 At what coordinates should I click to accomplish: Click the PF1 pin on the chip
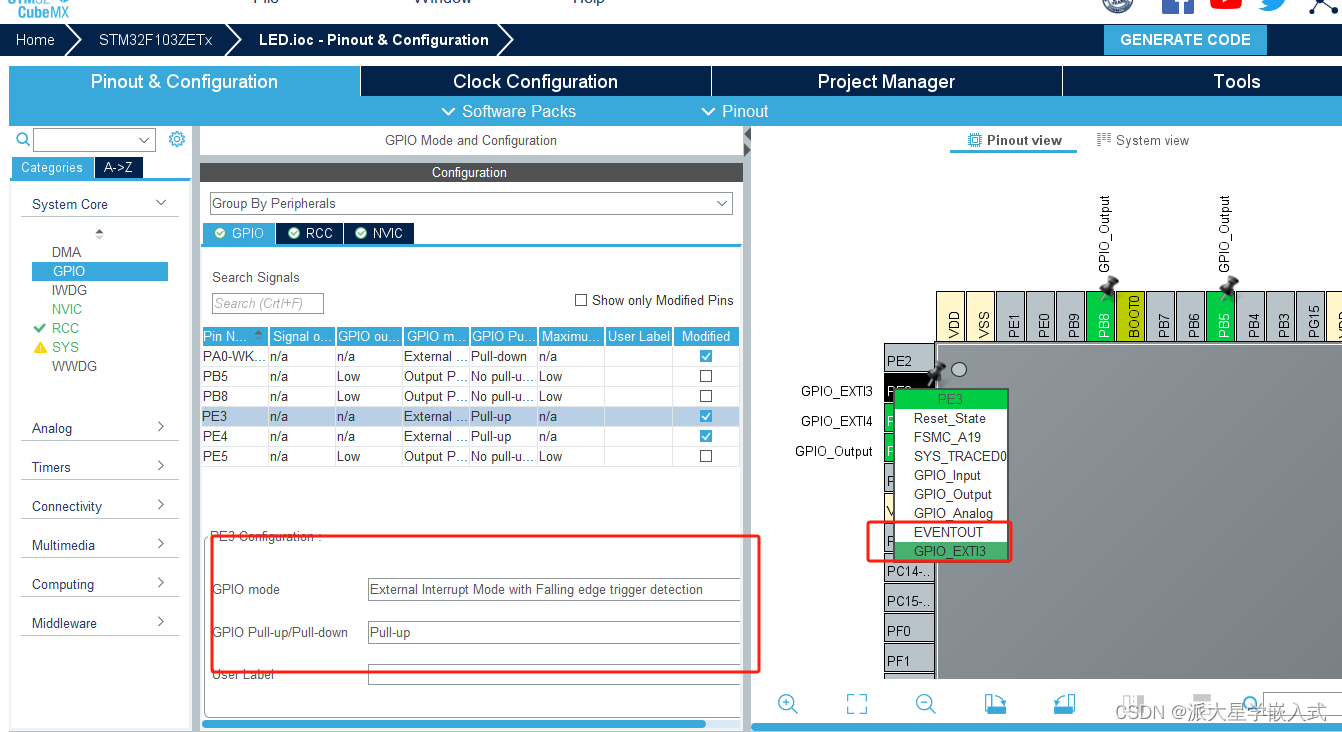click(x=909, y=660)
